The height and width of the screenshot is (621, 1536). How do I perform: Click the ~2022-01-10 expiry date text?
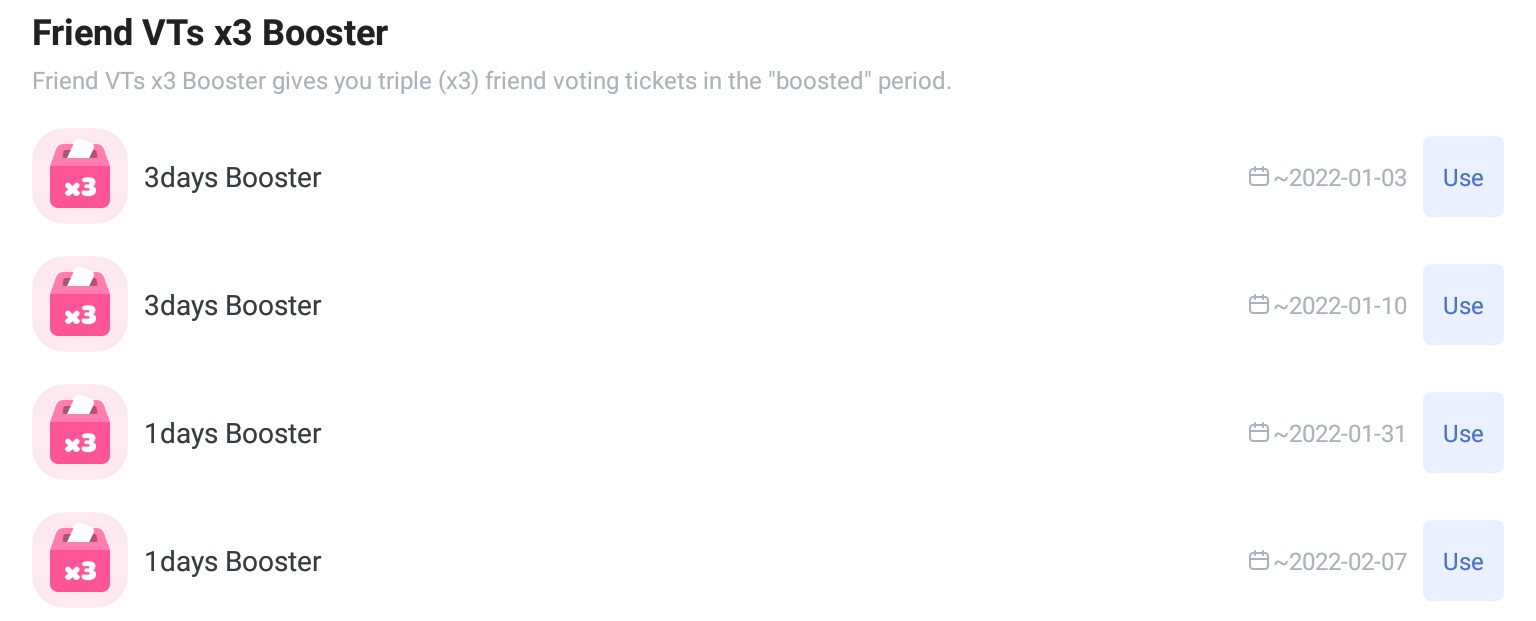click(1340, 306)
